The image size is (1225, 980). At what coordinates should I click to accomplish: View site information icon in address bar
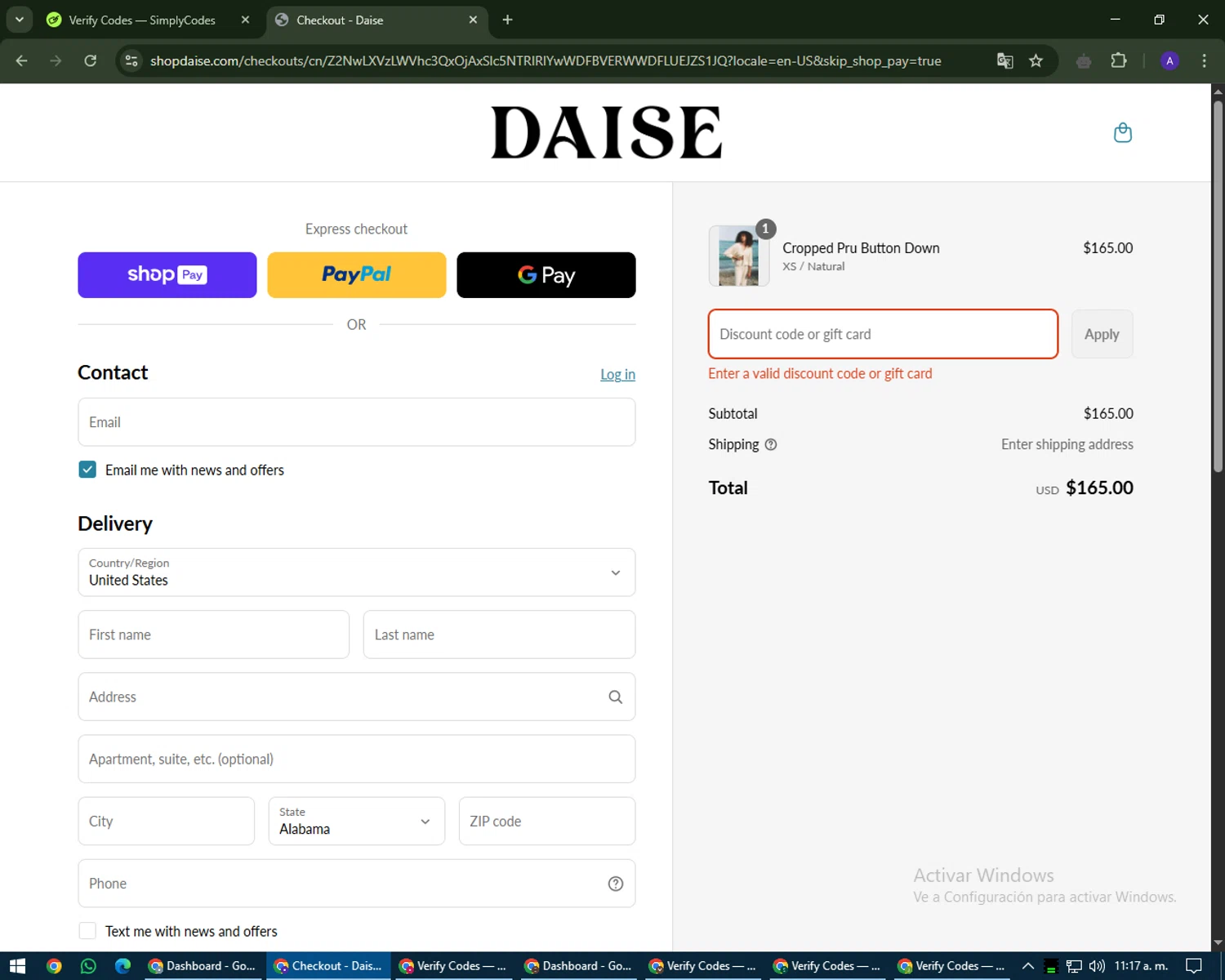(x=131, y=60)
